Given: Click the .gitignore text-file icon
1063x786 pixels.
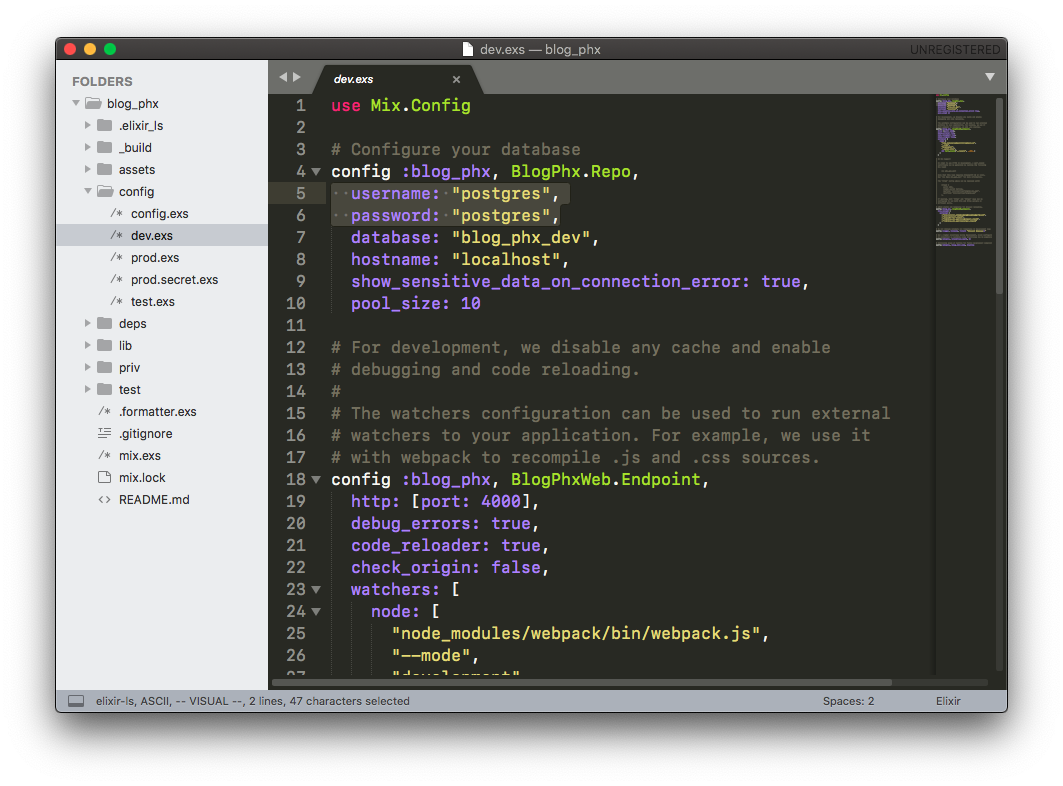Looking at the screenshot, I should [x=104, y=433].
